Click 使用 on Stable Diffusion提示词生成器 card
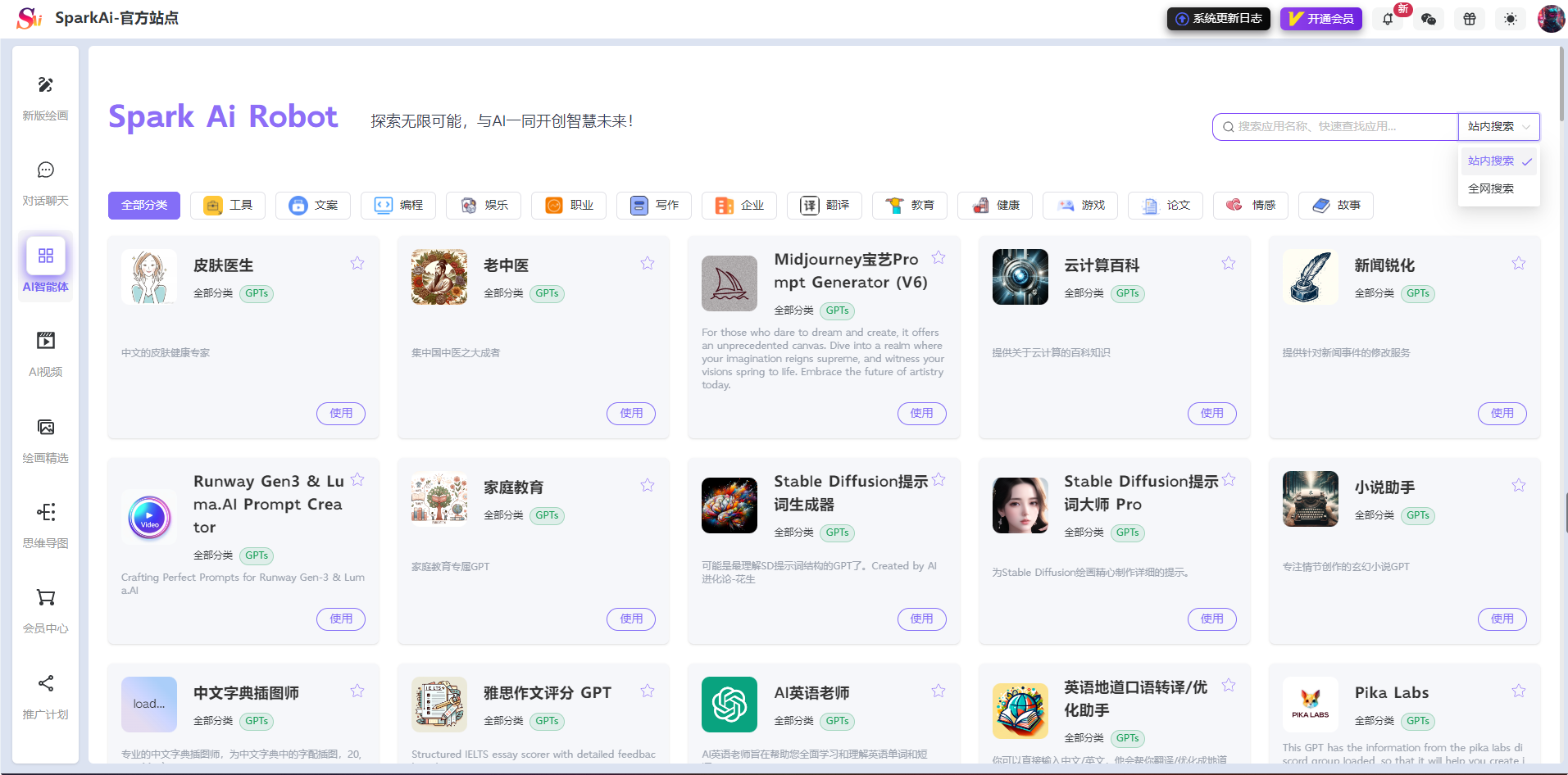This screenshot has height=775, width=1568. point(922,619)
